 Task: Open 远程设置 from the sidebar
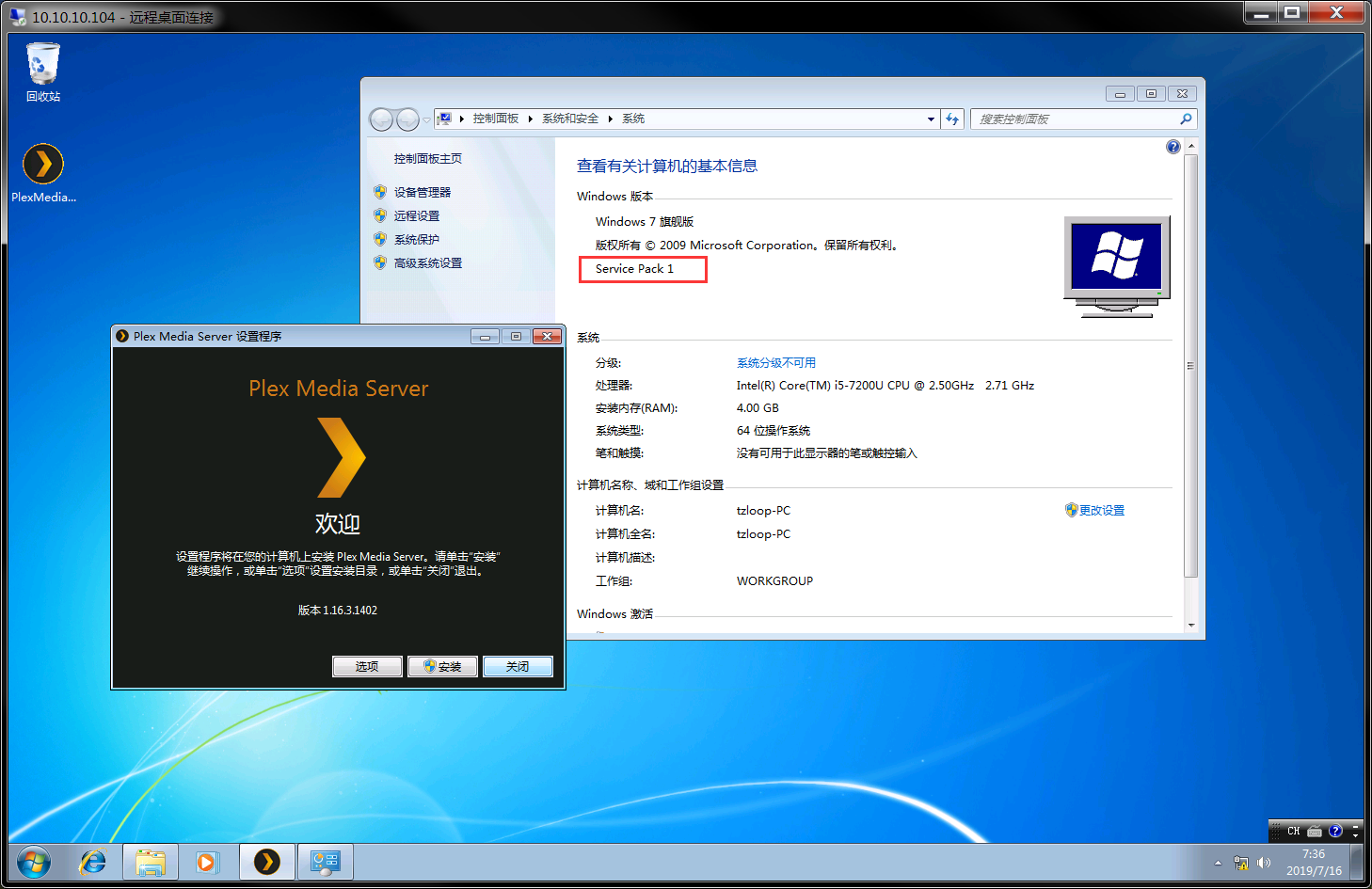[x=417, y=215]
